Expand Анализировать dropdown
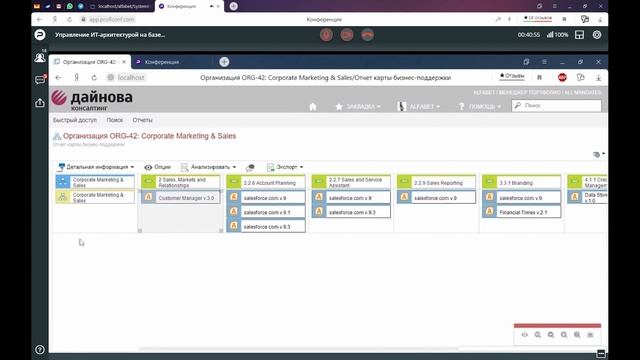The width and height of the screenshot is (640, 360). [x=209, y=167]
